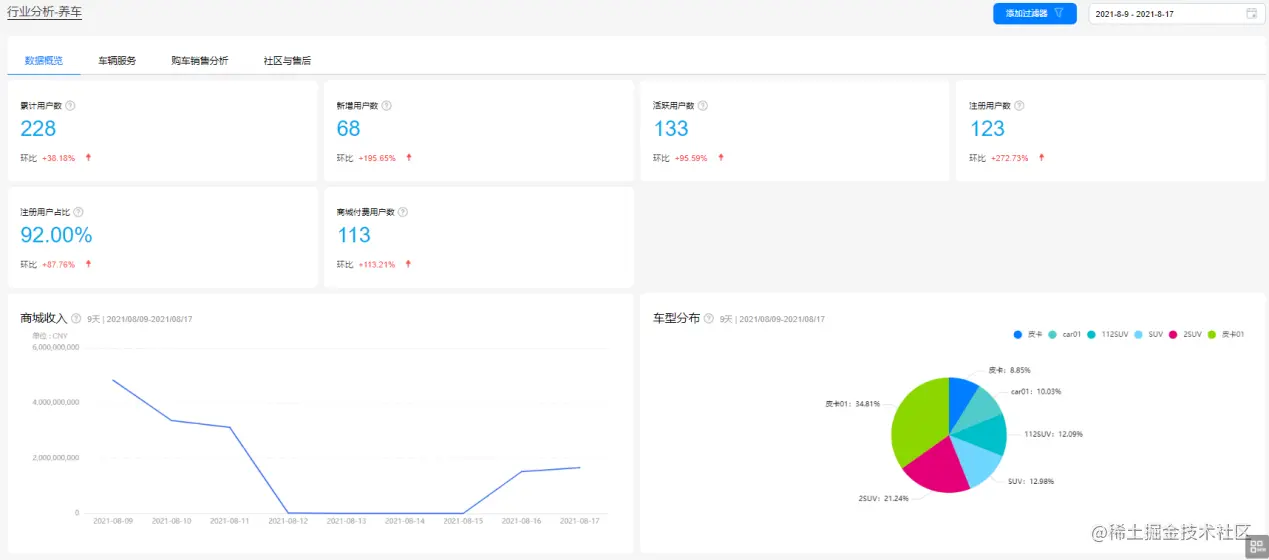Click help icon next to 商城收入 title
The image size is (1269, 560).
point(76,318)
